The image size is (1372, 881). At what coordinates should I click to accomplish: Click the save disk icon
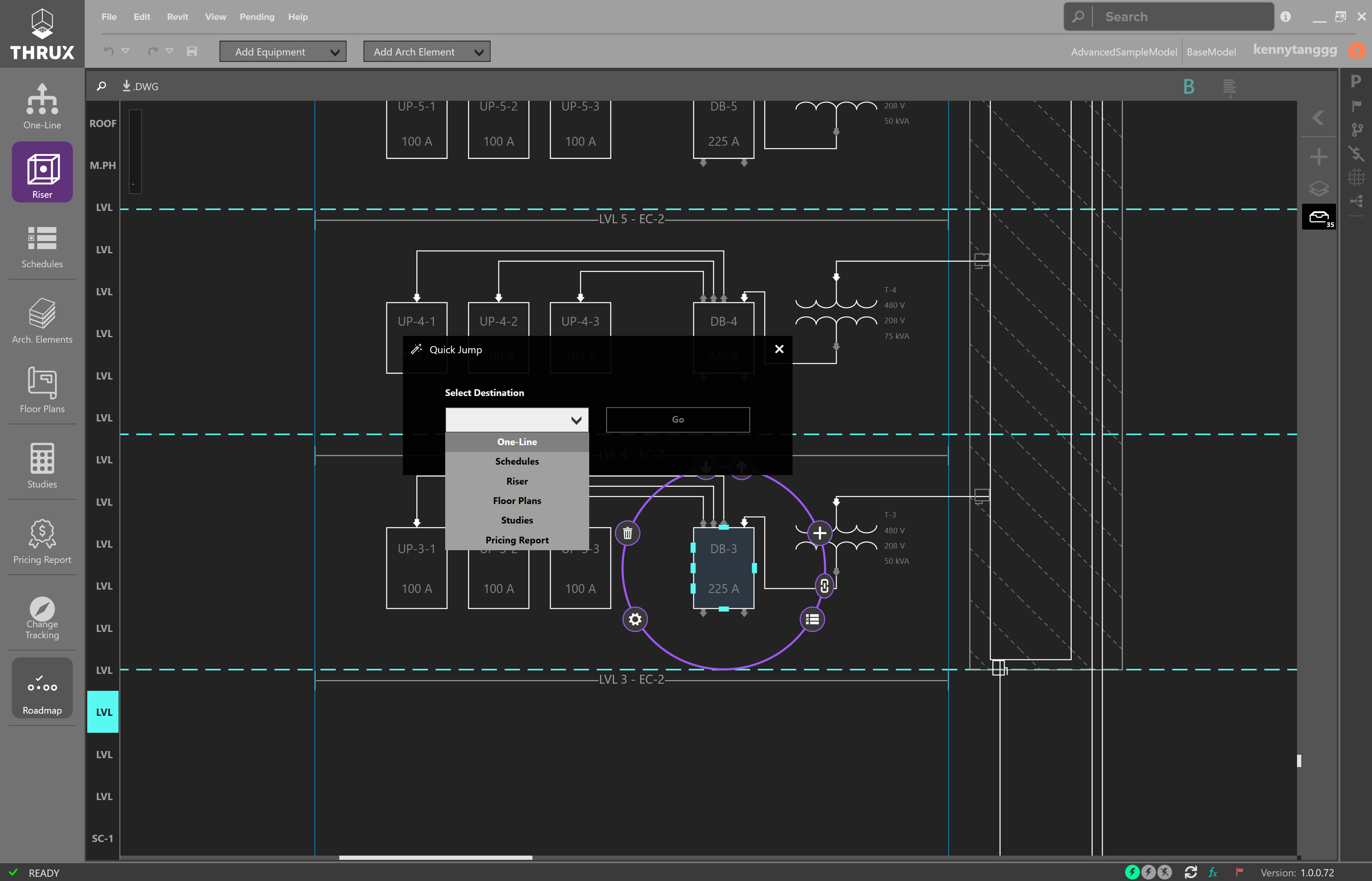pyautogui.click(x=191, y=52)
